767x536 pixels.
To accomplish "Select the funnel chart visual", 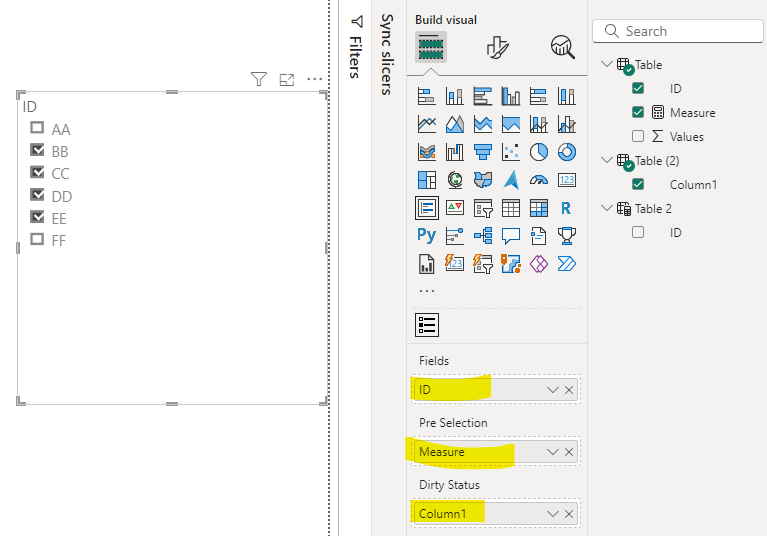I will (x=483, y=152).
